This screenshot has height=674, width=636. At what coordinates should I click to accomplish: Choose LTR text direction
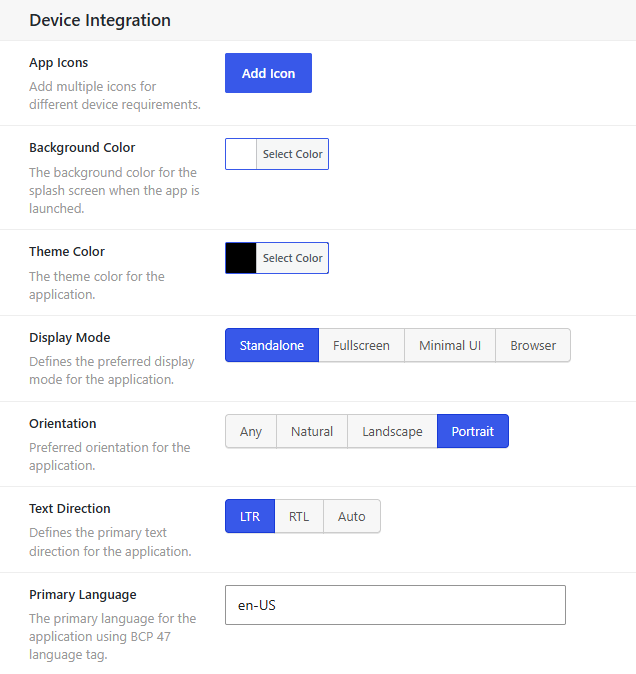[x=250, y=516]
